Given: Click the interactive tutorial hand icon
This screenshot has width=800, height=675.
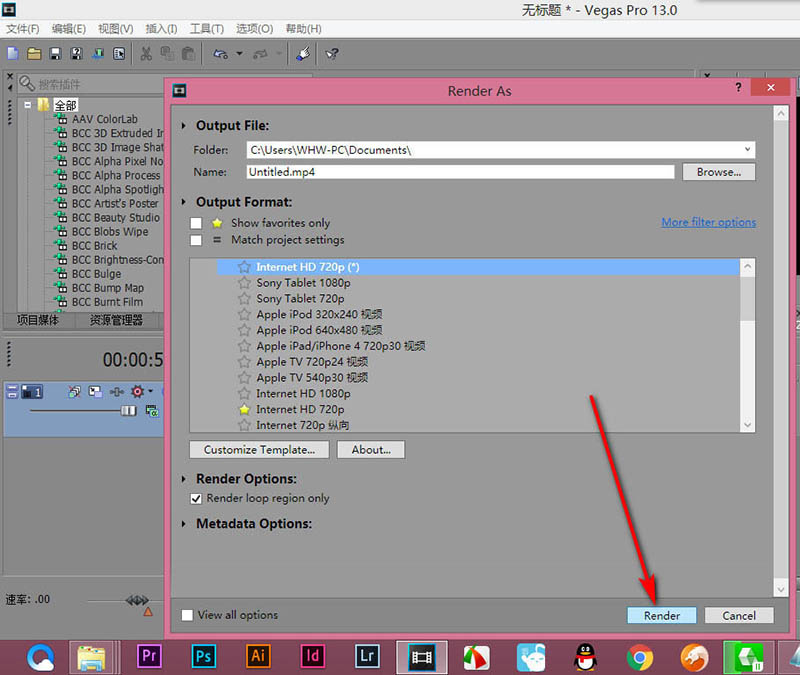Looking at the screenshot, I should click(303, 54).
